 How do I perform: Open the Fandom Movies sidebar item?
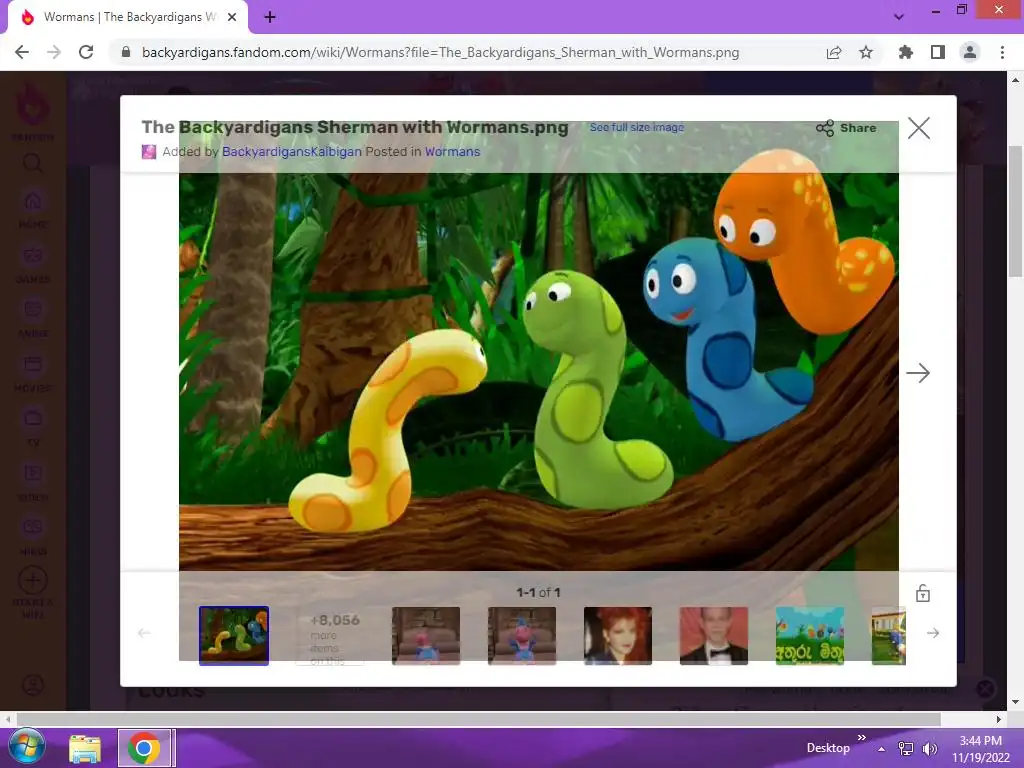(x=33, y=372)
